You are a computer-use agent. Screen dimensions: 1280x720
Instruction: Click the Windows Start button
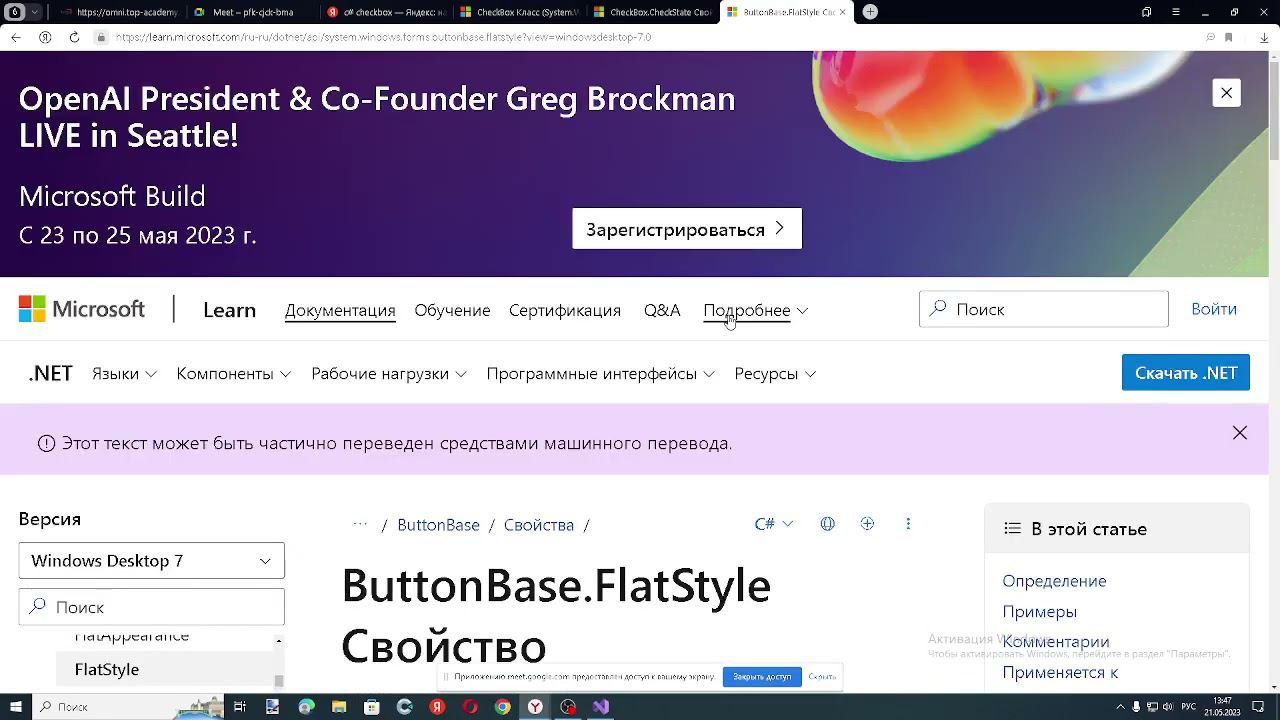(15, 707)
